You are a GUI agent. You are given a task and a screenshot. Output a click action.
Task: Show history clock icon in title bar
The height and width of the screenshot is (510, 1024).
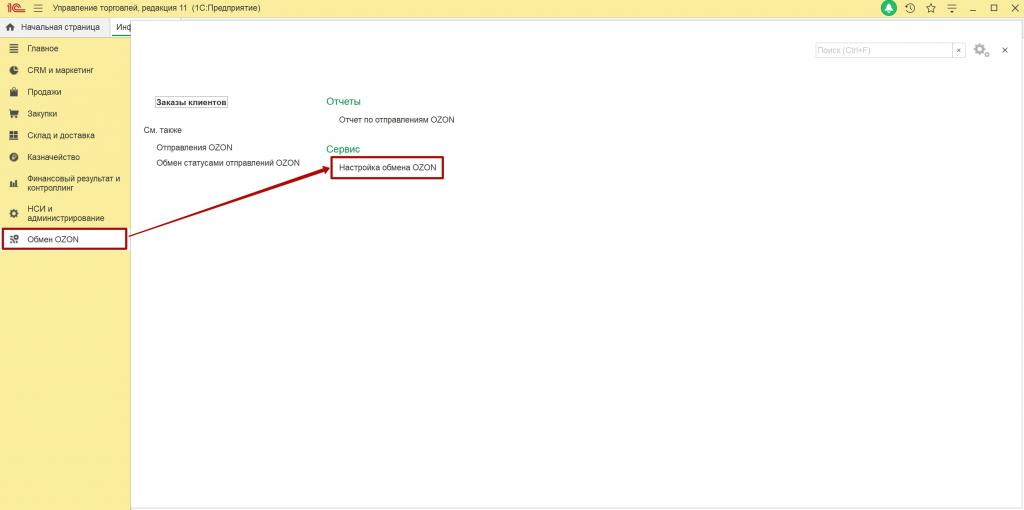(x=910, y=8)
